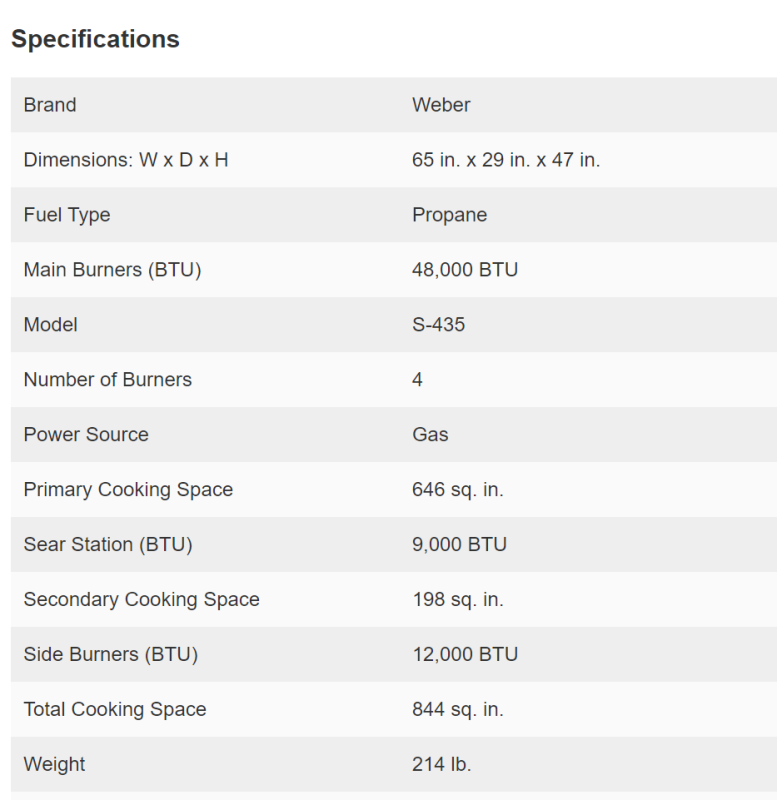Screen dimensions: 777x800
Task: Click the Number of Burners label
Action: (107, 380)
